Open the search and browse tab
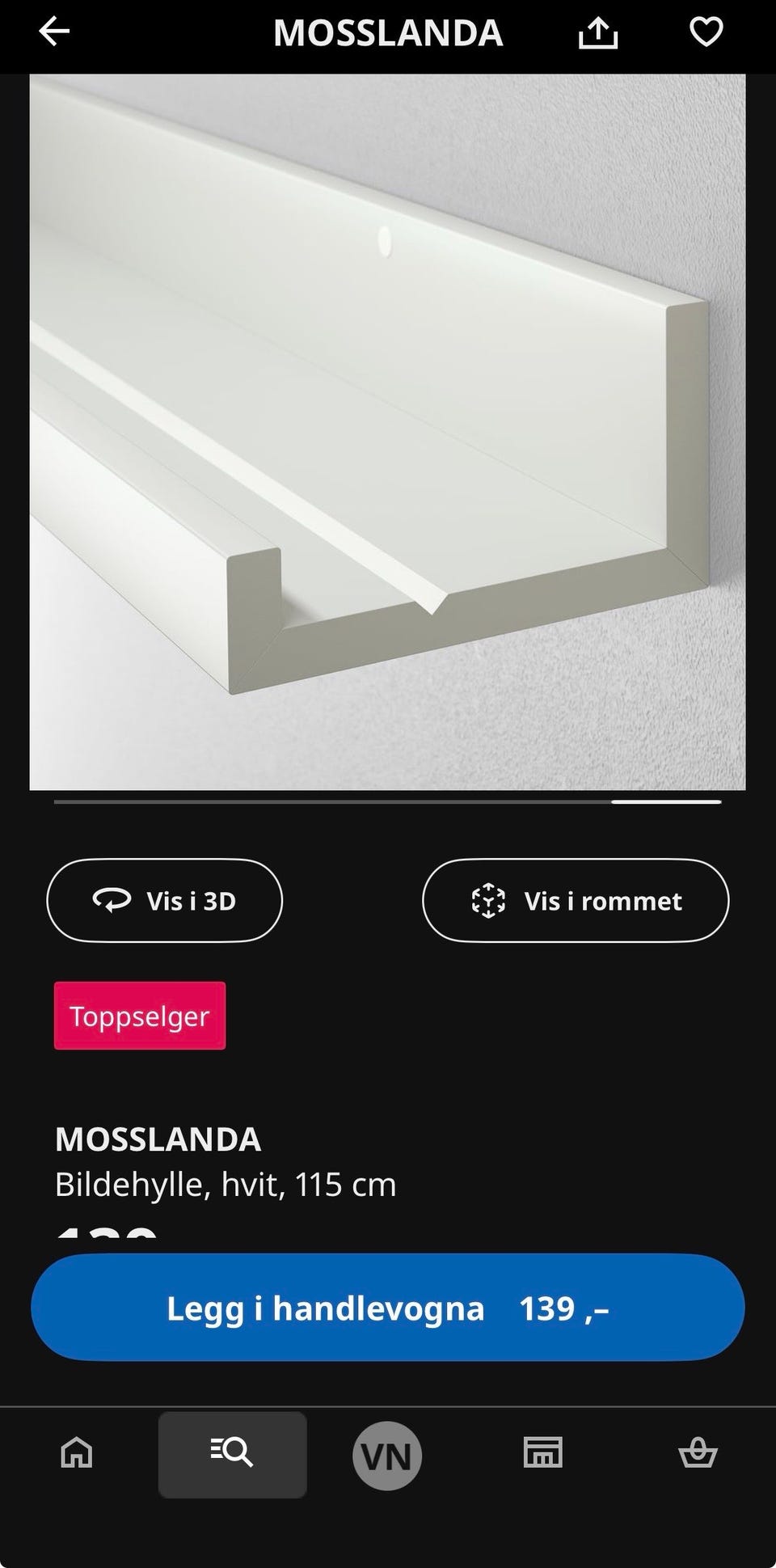The width and height of the screenshot is (776, 1568). [232, 1453]
